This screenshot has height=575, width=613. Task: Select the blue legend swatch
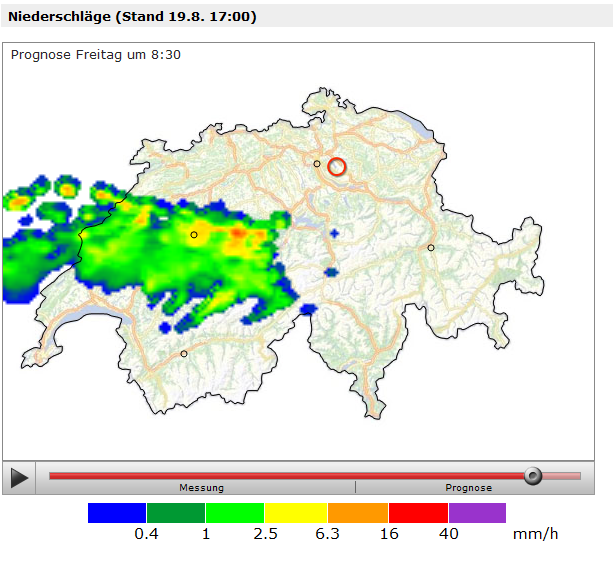coord(117,513)
